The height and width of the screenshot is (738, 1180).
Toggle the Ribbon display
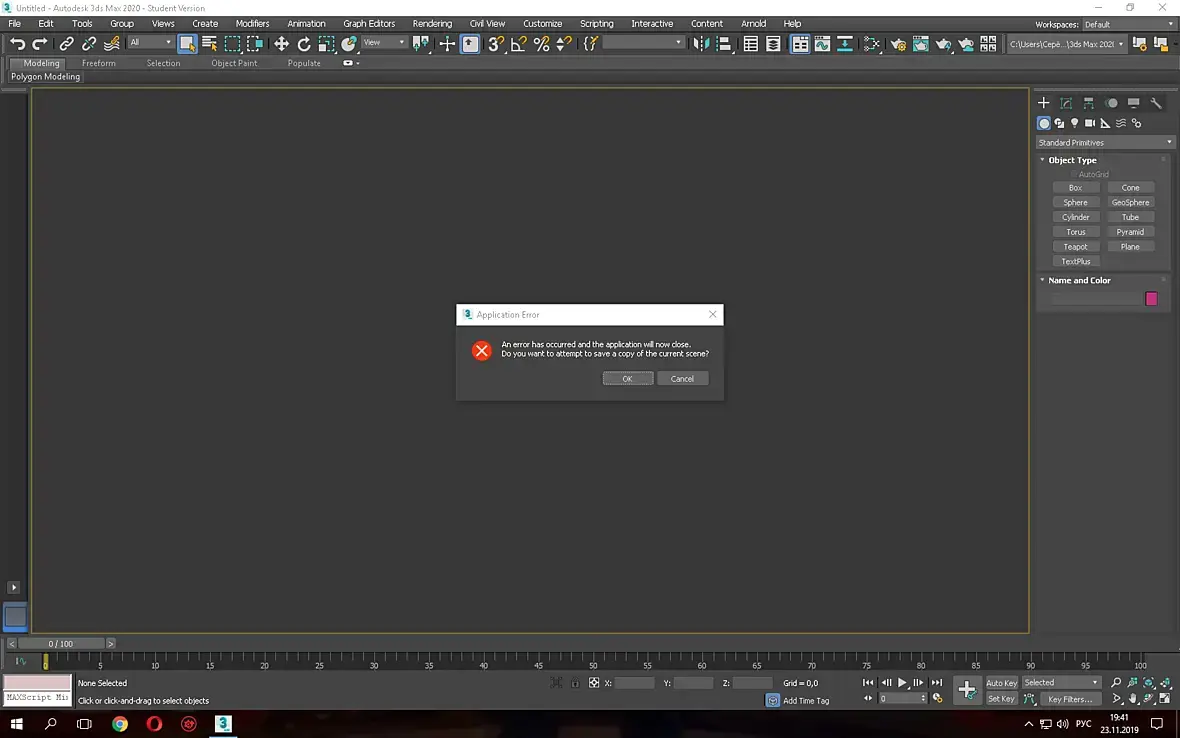800,44
